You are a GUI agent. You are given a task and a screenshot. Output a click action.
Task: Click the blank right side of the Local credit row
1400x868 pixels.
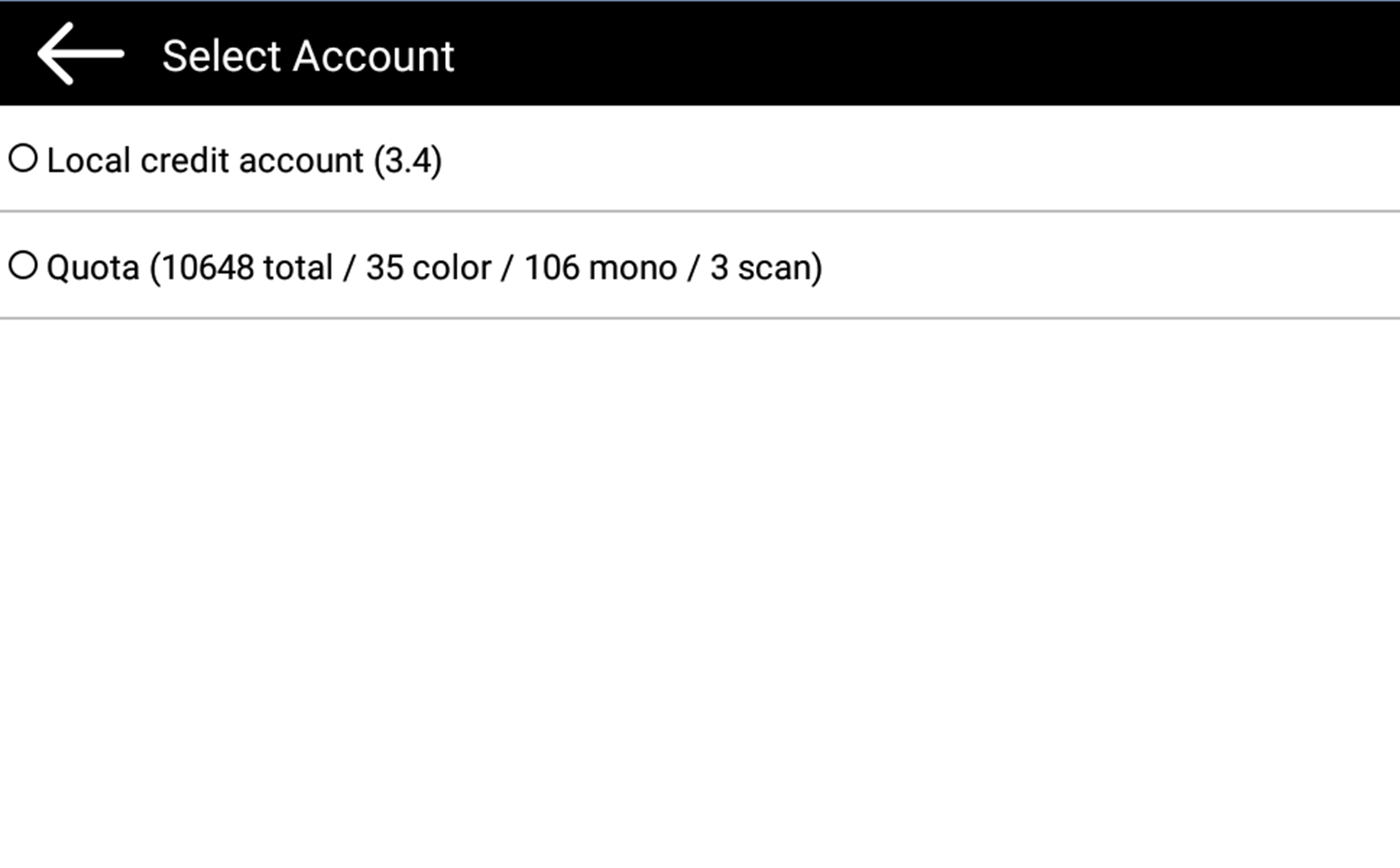(x=925, y=159)
